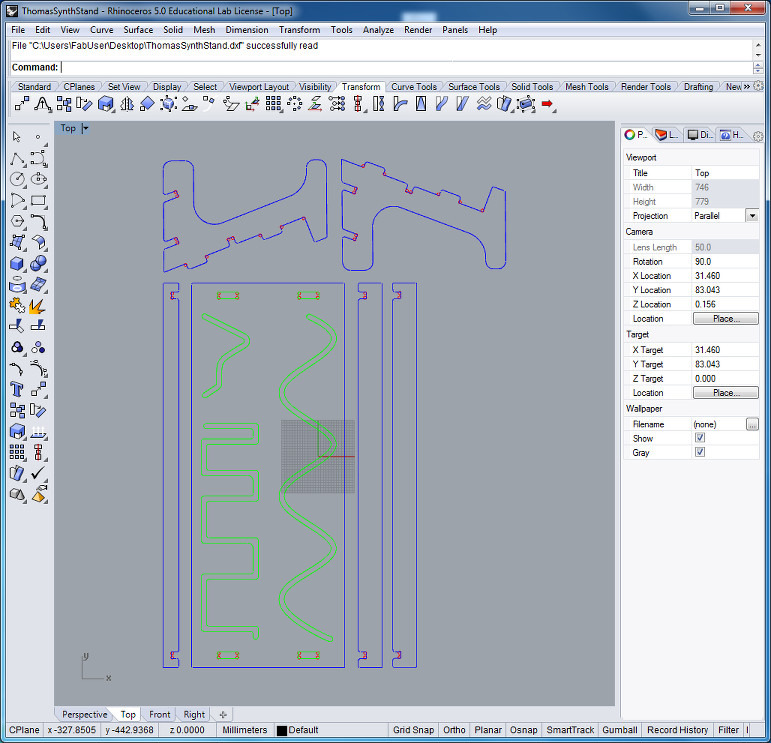
Task: Switch to the Perspective viewport tab
Action: [85, 714]
